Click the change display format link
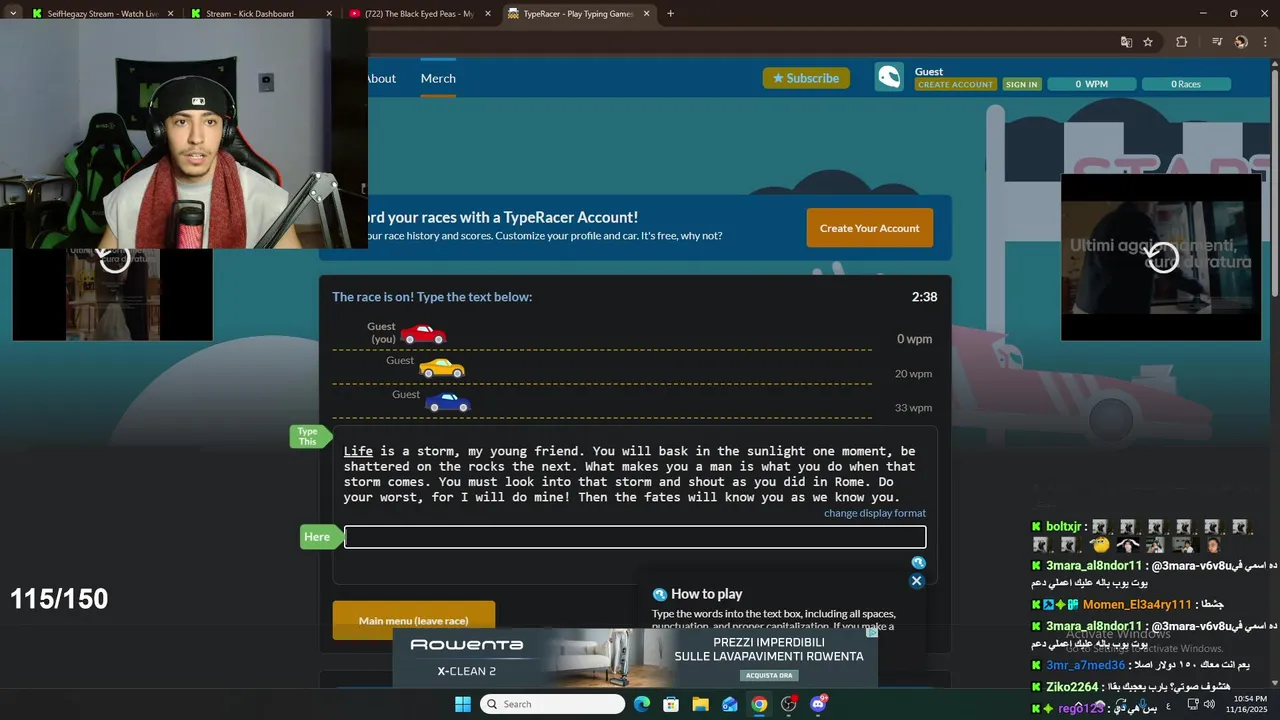 875,513
